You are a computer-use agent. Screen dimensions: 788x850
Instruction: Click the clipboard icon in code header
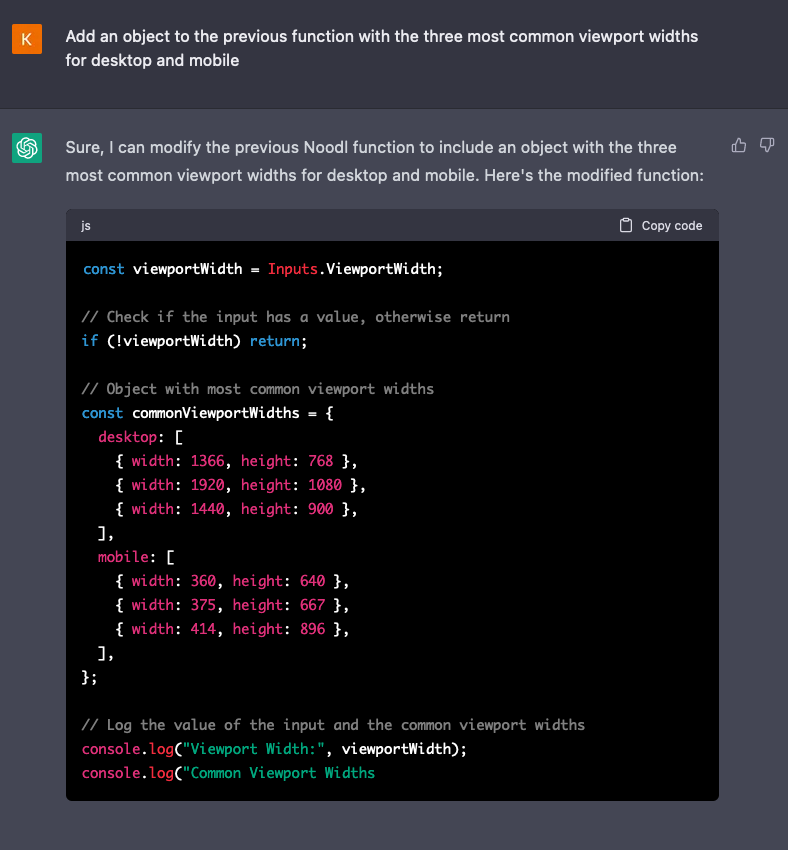coord(626,226)
